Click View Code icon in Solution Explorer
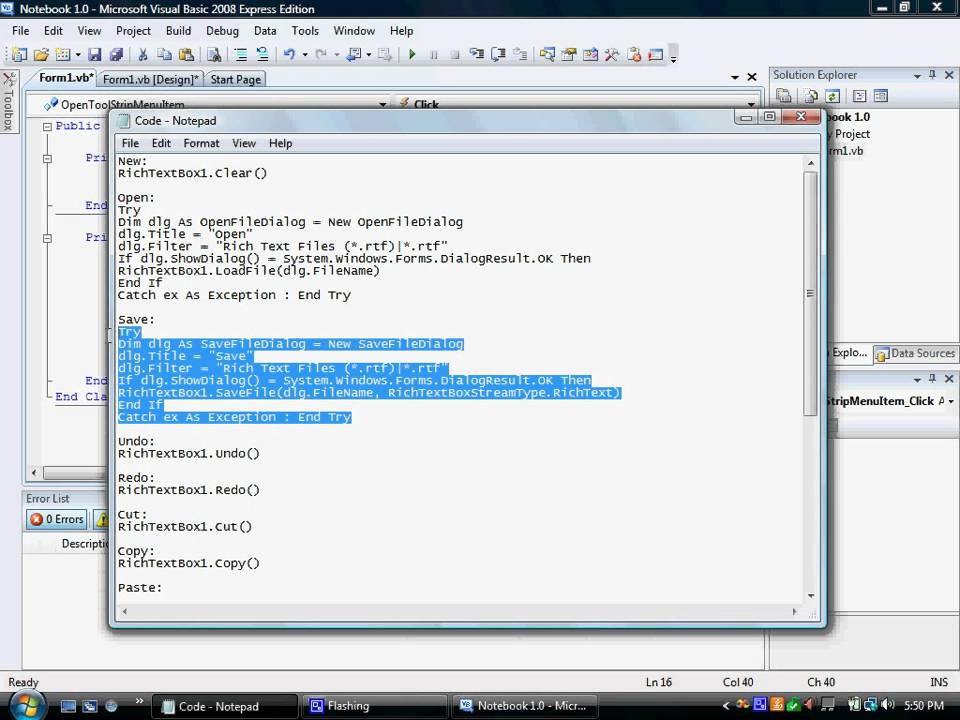The width and height of the screenshot is (960, 720). coord(859,96)
